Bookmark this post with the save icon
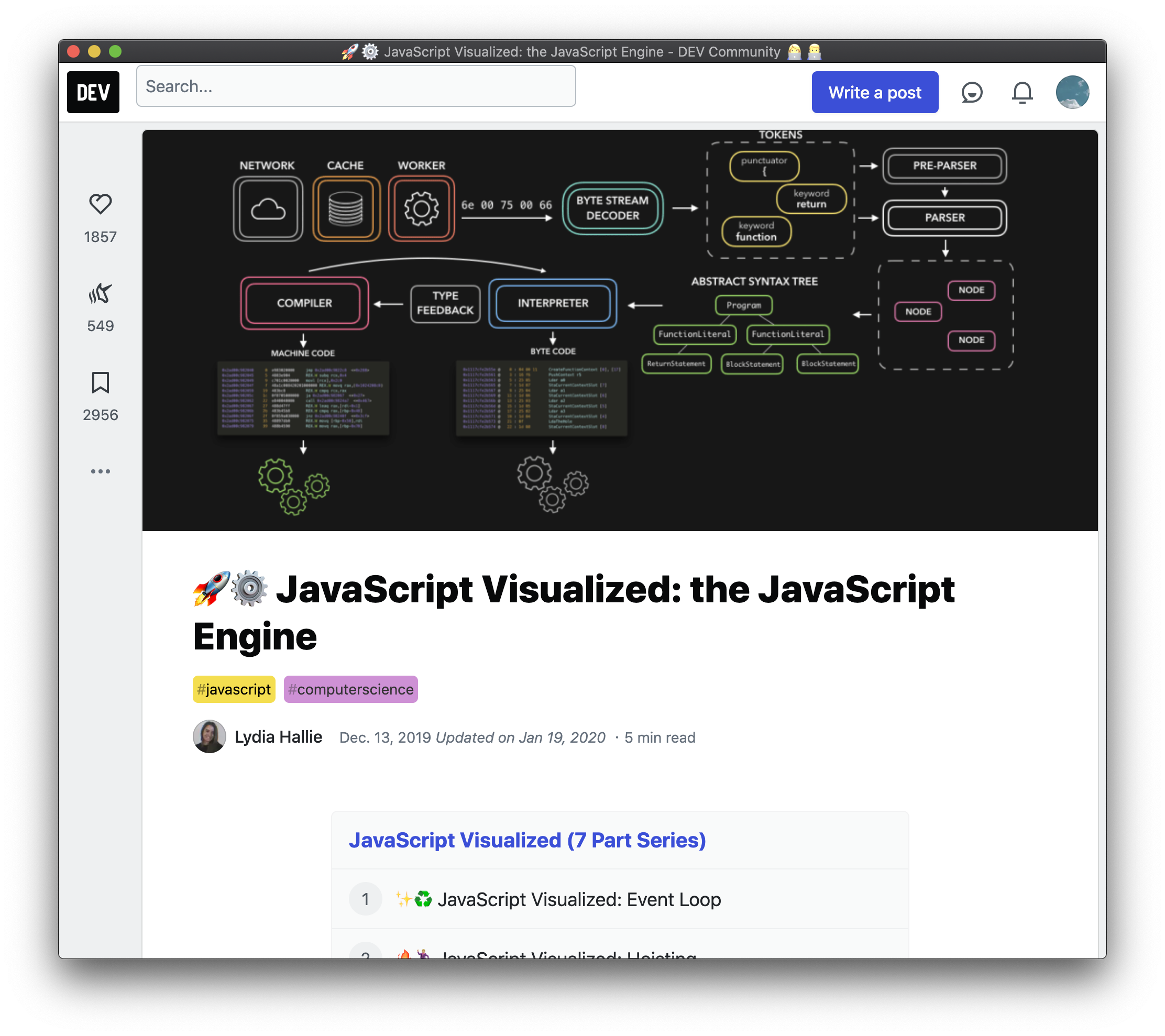This screenshot has width=1165, height=1036. [100, 383]
